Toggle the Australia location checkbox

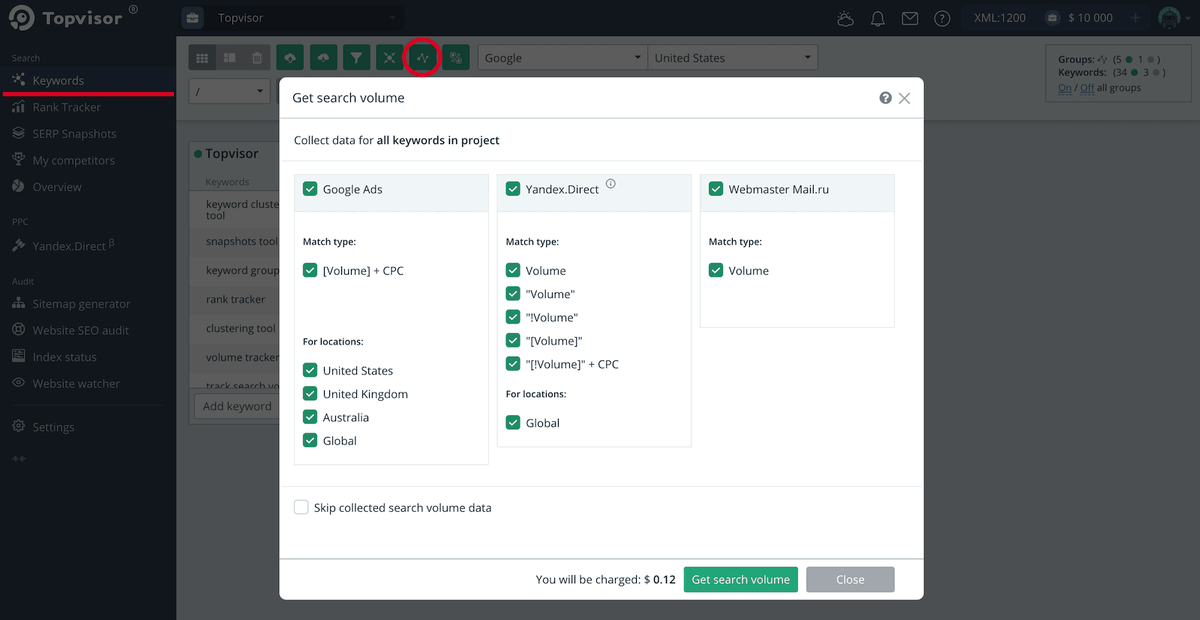[310, 417]
